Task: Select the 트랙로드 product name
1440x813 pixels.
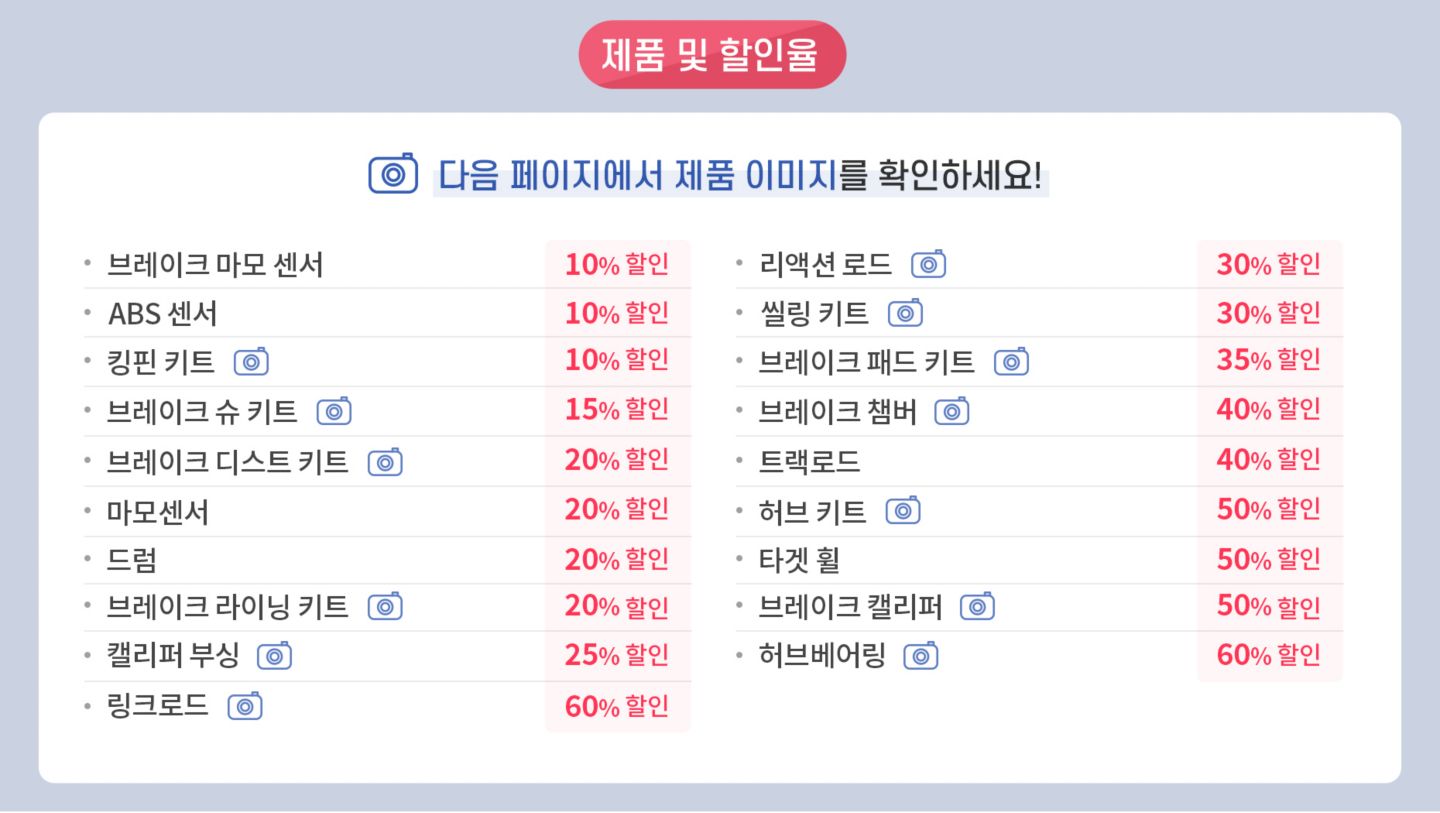Action: coord(809,461)
